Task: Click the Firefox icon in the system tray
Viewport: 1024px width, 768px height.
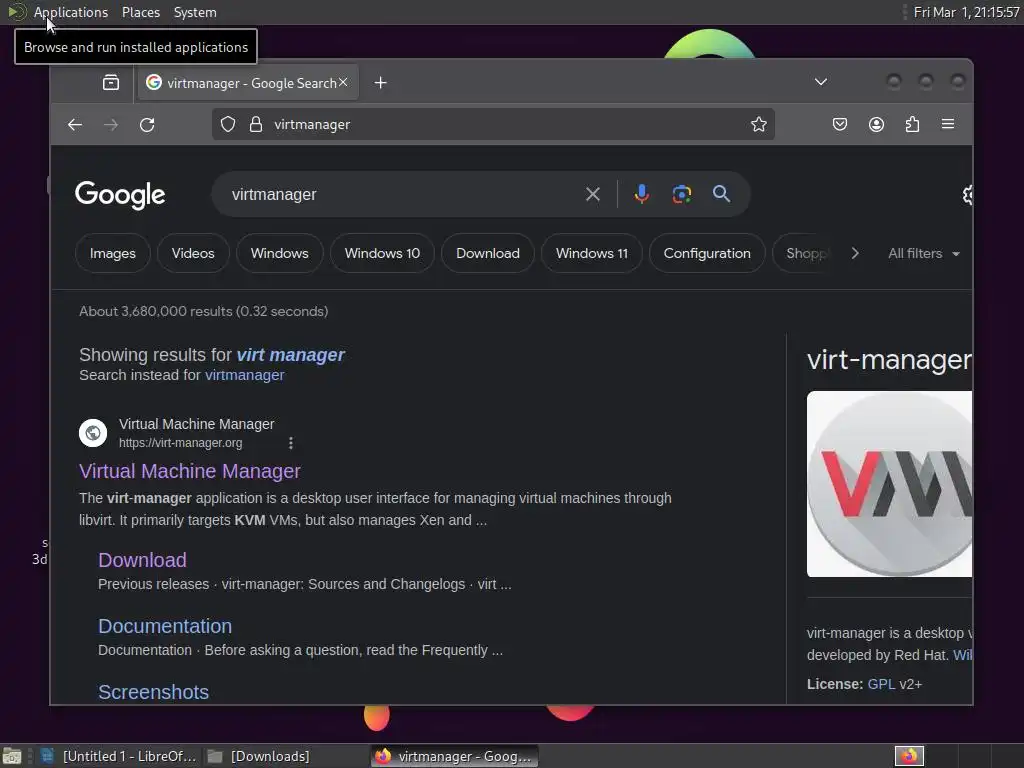Action: (x=909, y=756)
